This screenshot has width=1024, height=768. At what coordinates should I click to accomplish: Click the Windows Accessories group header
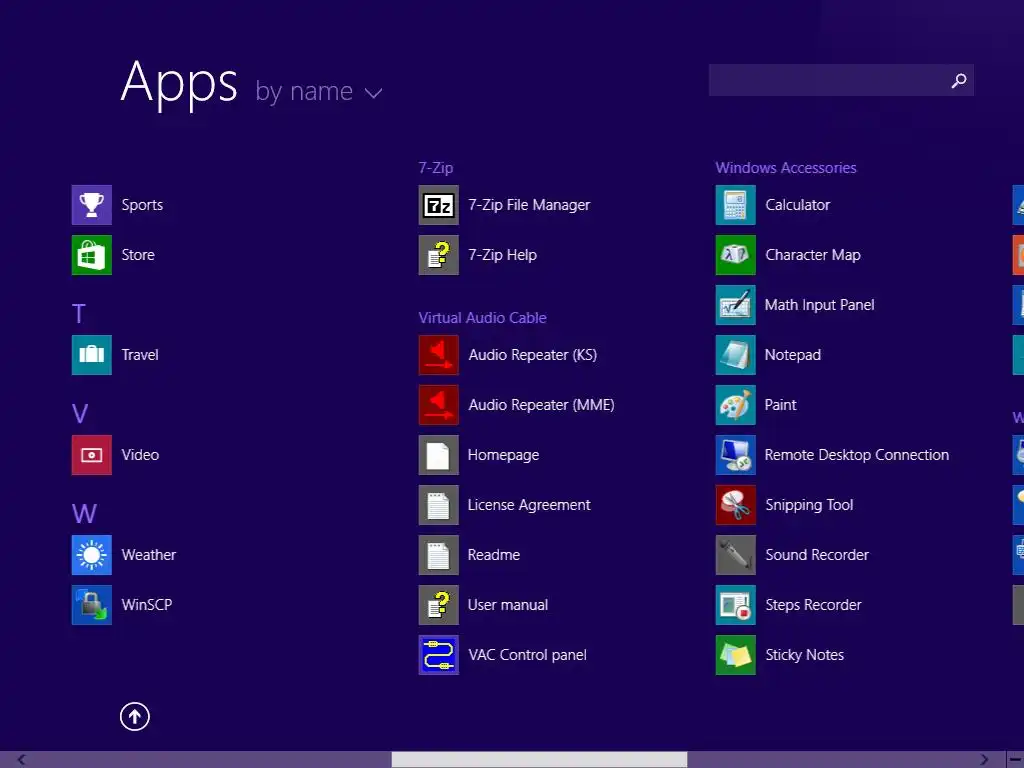pos(786,168)
